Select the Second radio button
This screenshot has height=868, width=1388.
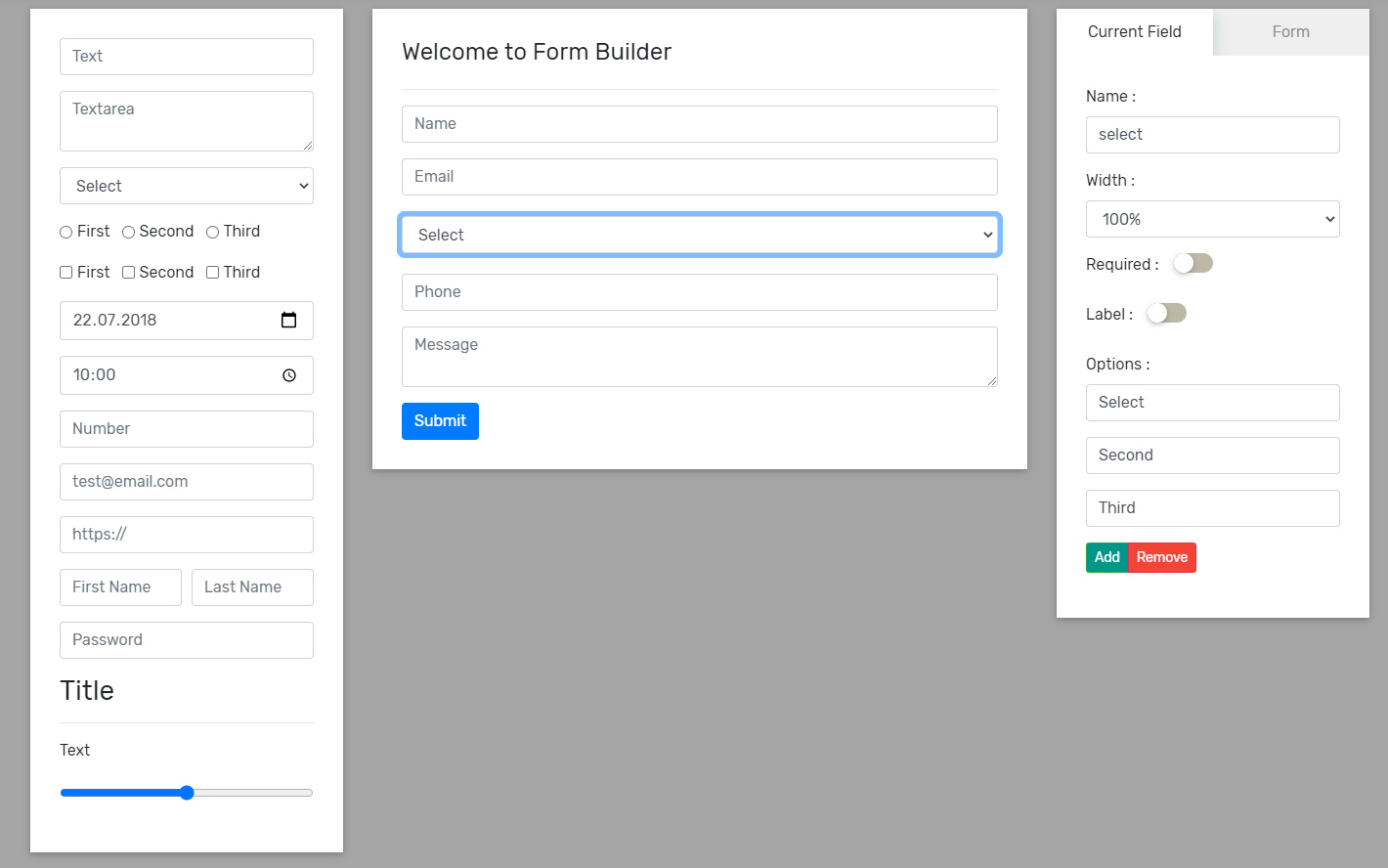(128, 233)
